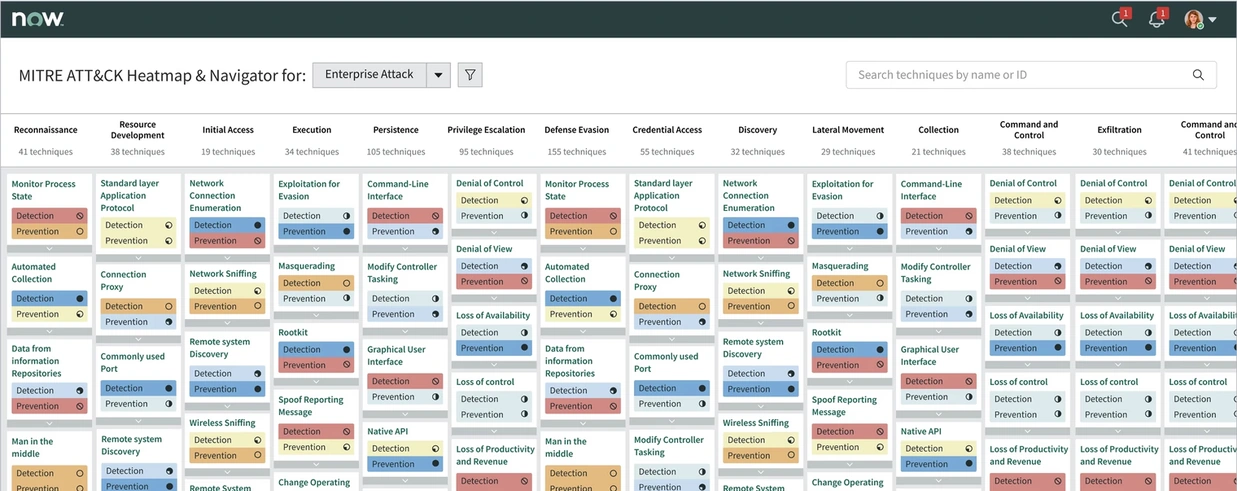Viewport: 1237px width, 491px height.
Task: Click Prevention status icon, Denial of View, Exfiltration
Action: [x=1149, y=282]
